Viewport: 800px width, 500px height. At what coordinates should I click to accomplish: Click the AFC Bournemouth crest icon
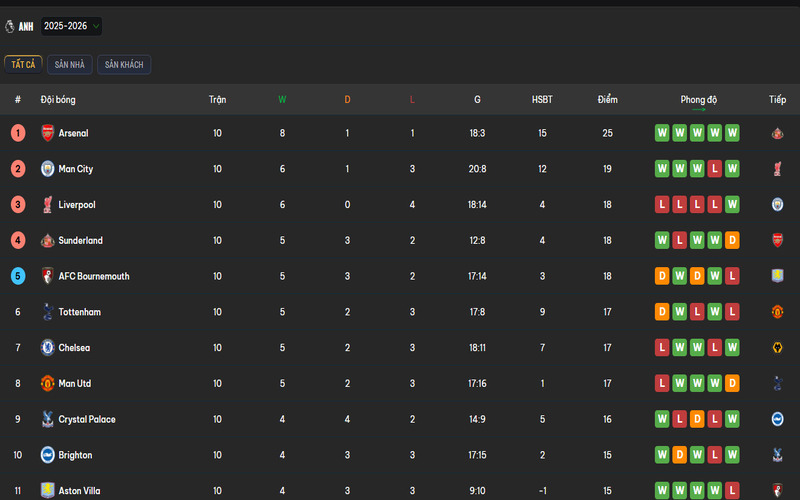point(47,276)
